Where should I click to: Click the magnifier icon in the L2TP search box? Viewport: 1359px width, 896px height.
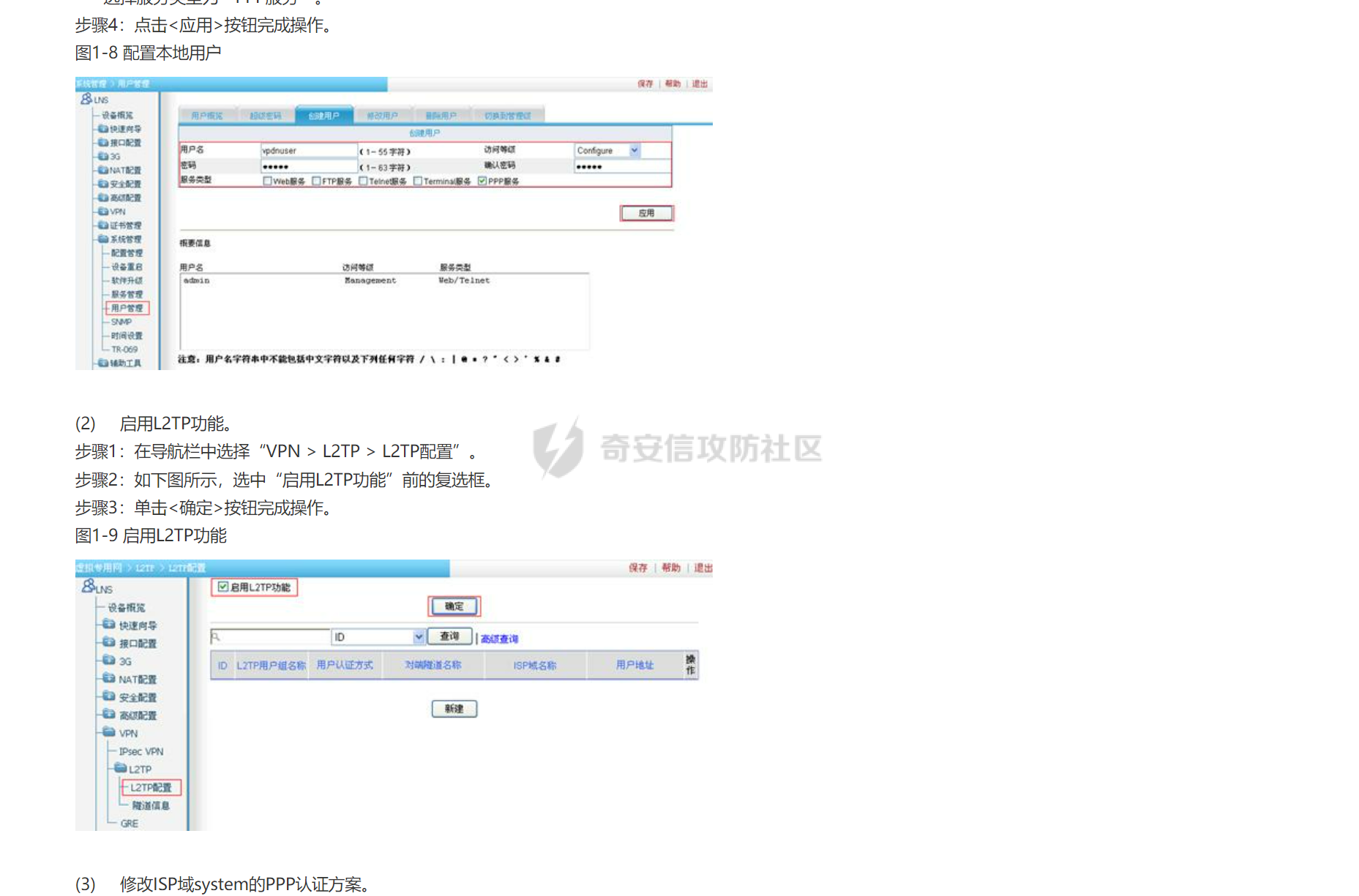(x=215, y=637)
